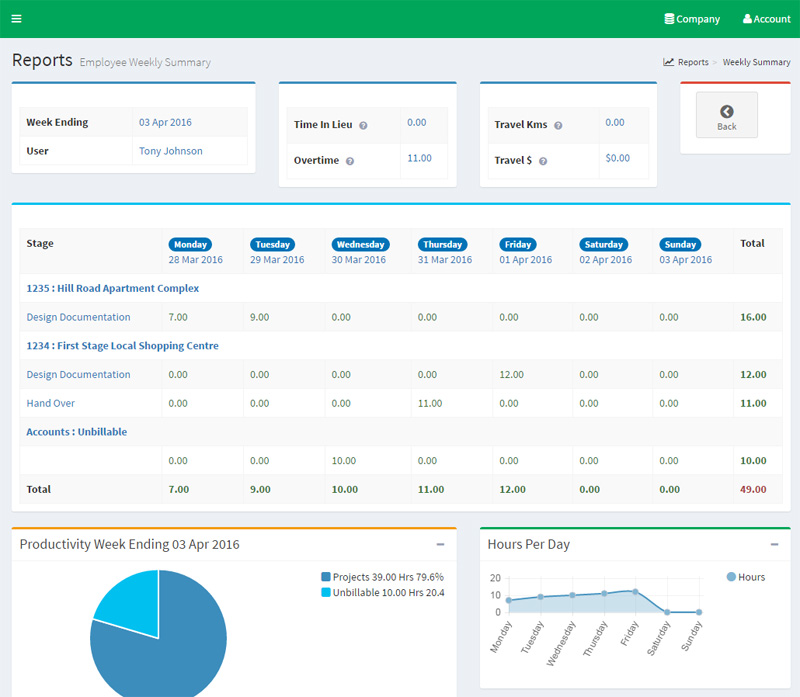Open Reports from the breadcrumb trail
The image size is (800, 697).
pos(692,61)
